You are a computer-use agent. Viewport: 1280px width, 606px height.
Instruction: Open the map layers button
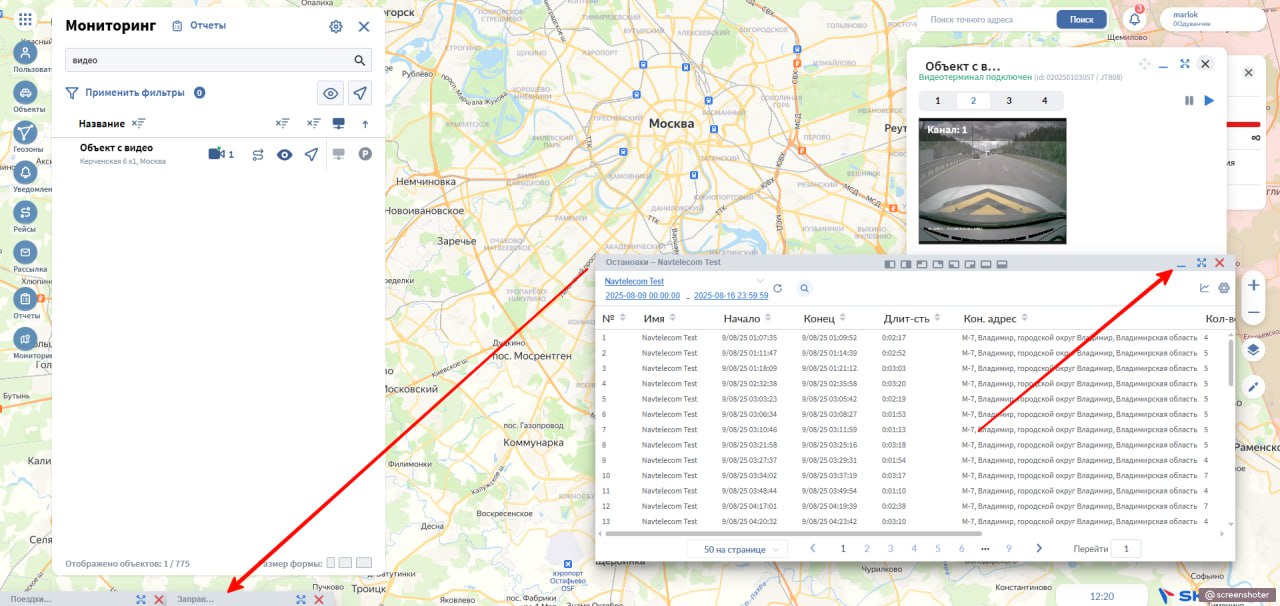[1254, 351]
